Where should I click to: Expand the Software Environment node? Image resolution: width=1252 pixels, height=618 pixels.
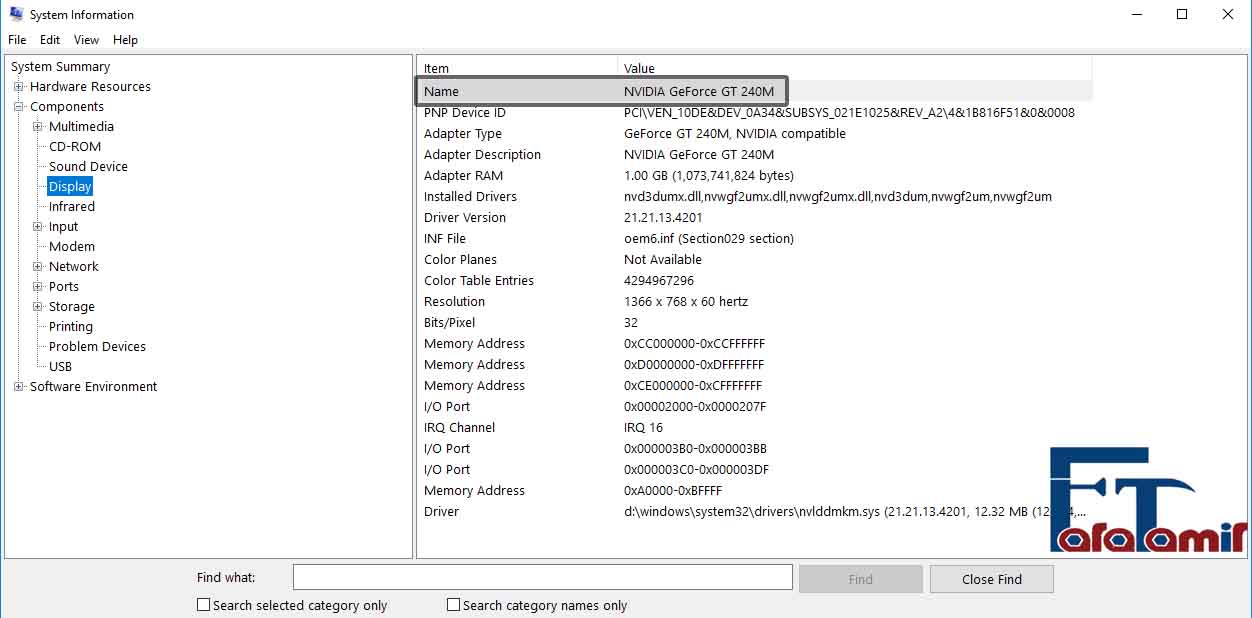18,387
